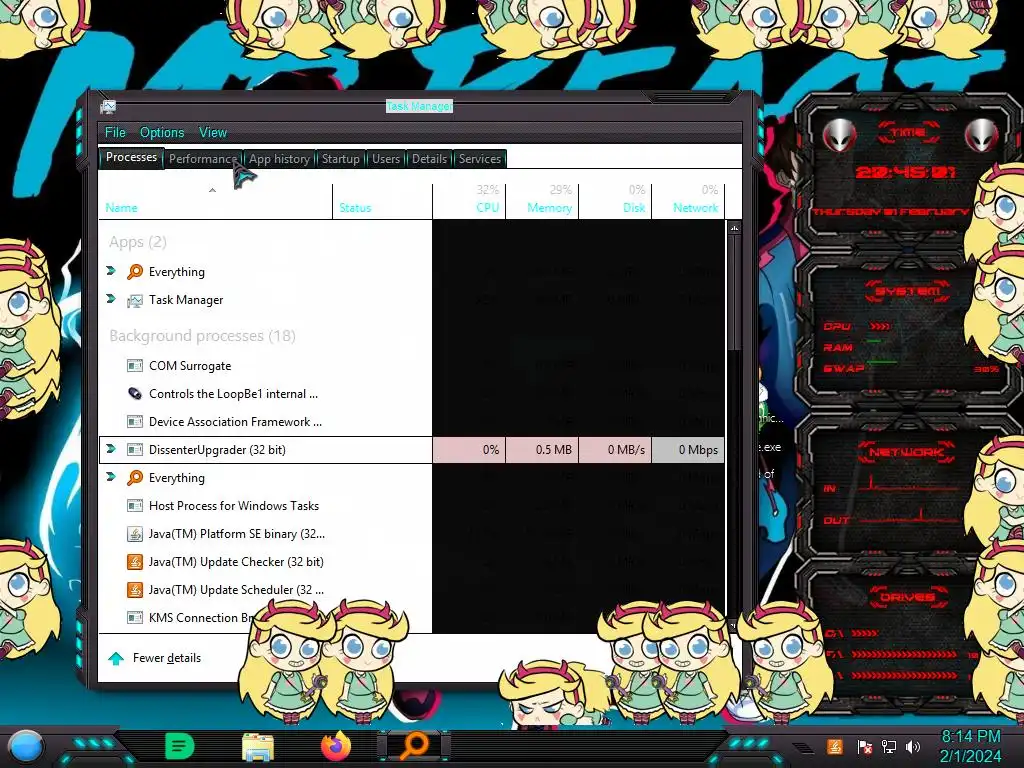
Task: Sort processes by CPU column
Action: coord(469,202)
